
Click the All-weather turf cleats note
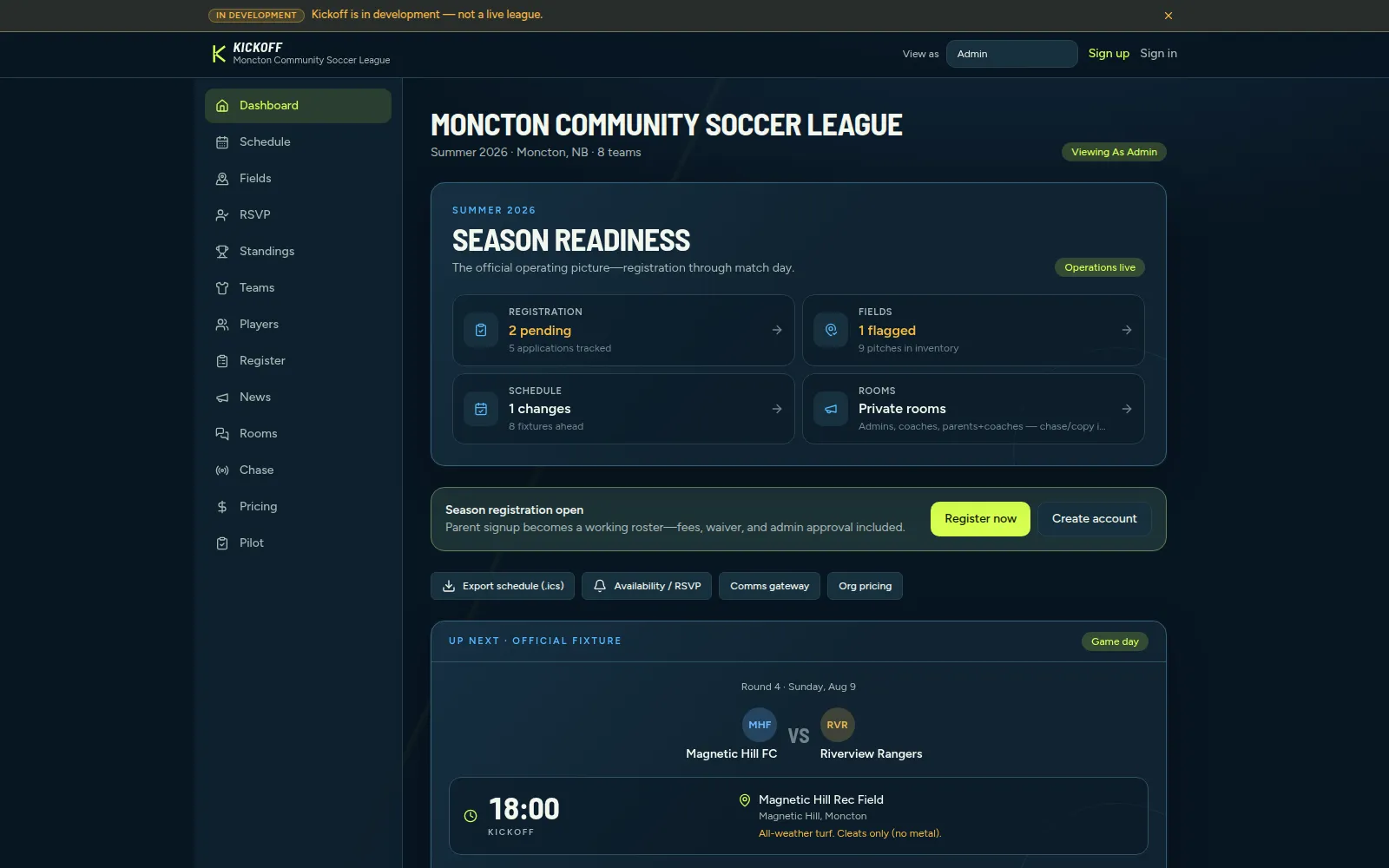point(850,833)
